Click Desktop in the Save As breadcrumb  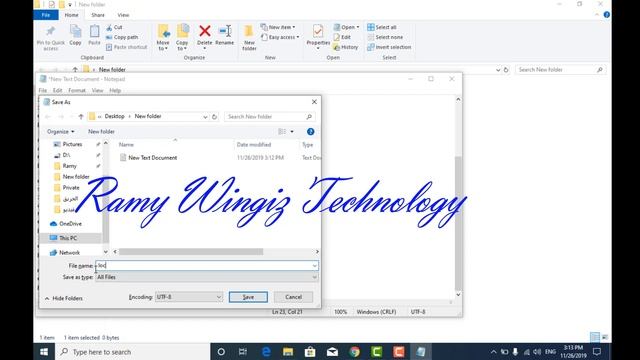pyautogui.click(x=114, y=116)
